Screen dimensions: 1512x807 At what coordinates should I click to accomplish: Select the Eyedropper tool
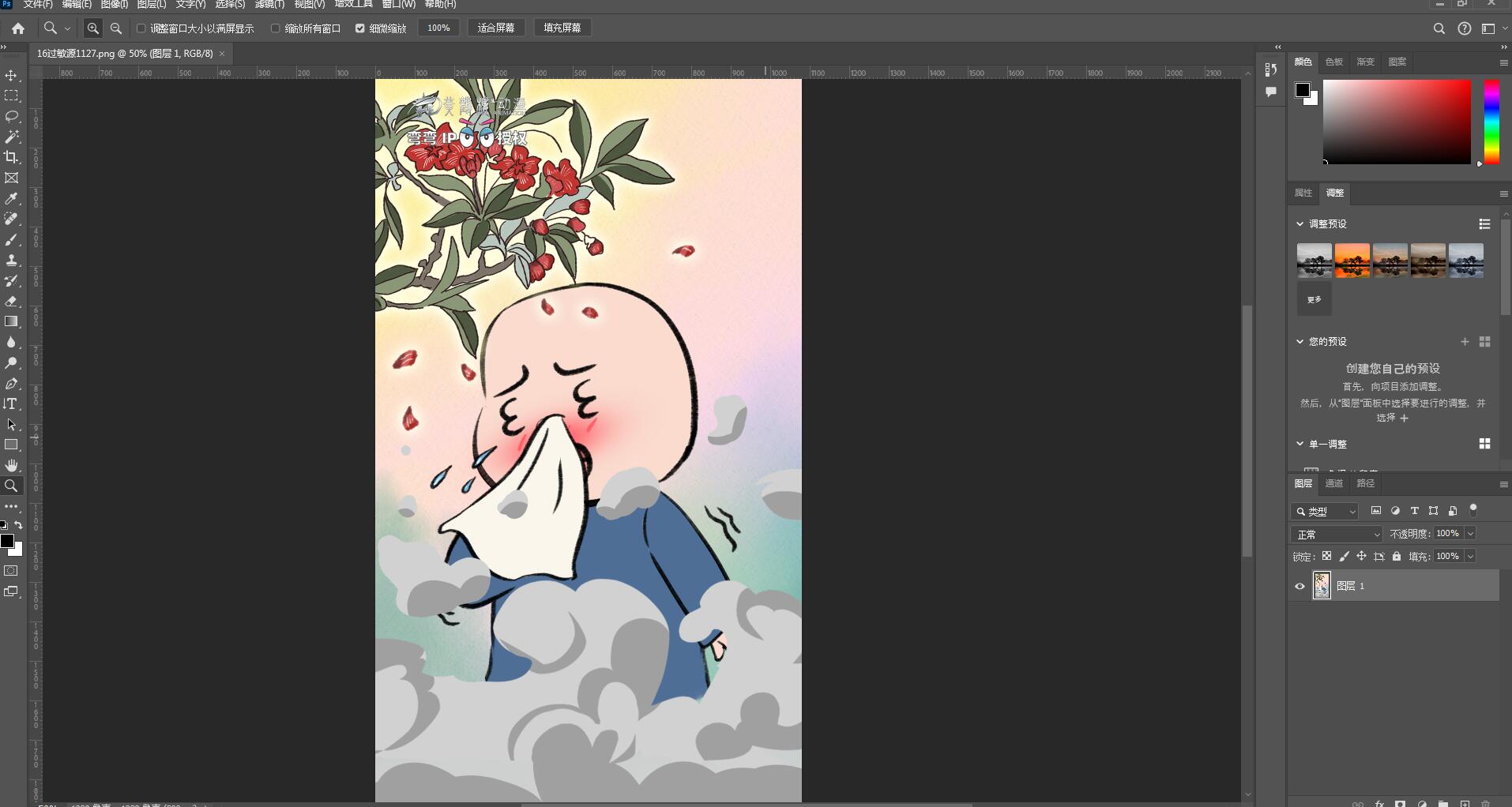coord(11,199)
